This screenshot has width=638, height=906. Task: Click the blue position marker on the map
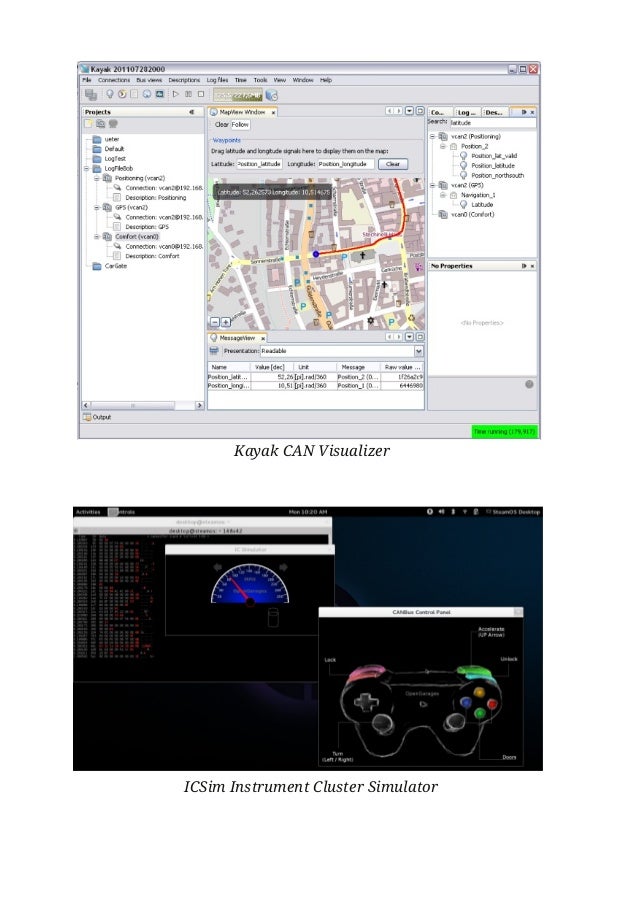pyautogui.click(x=316, y=254)
